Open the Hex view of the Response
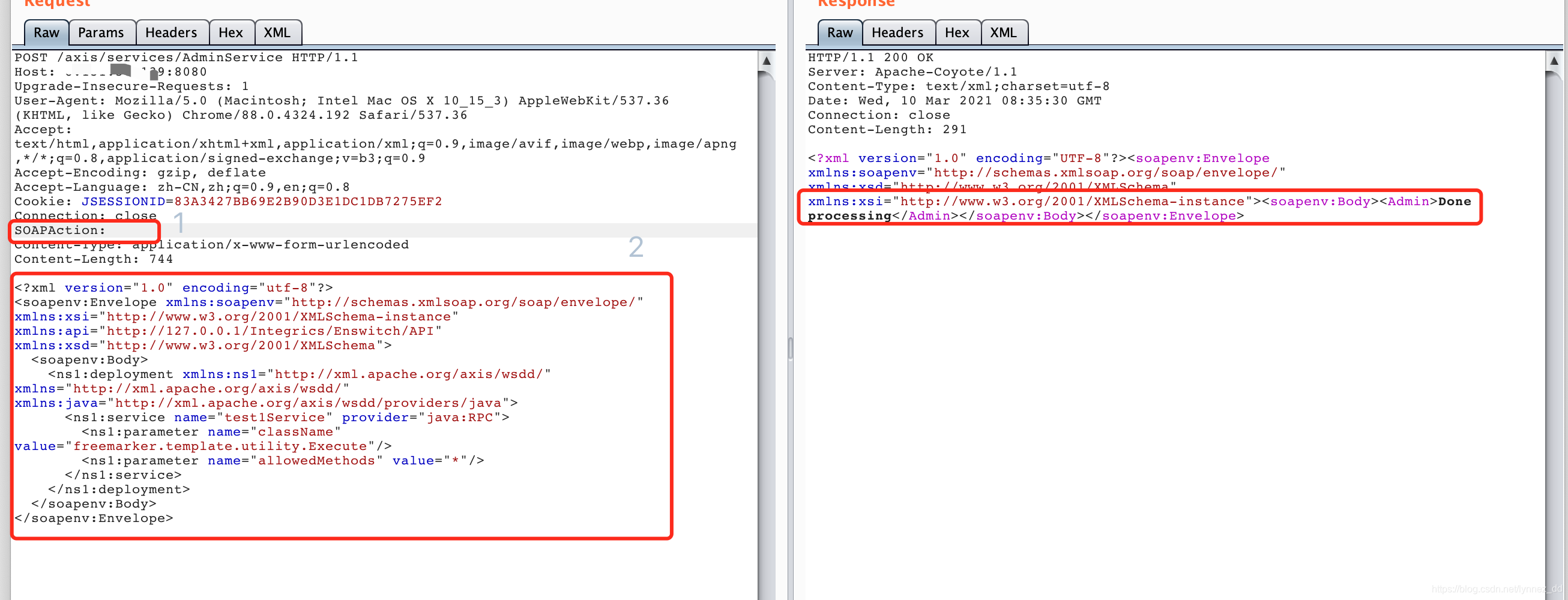 coord(957,32)
